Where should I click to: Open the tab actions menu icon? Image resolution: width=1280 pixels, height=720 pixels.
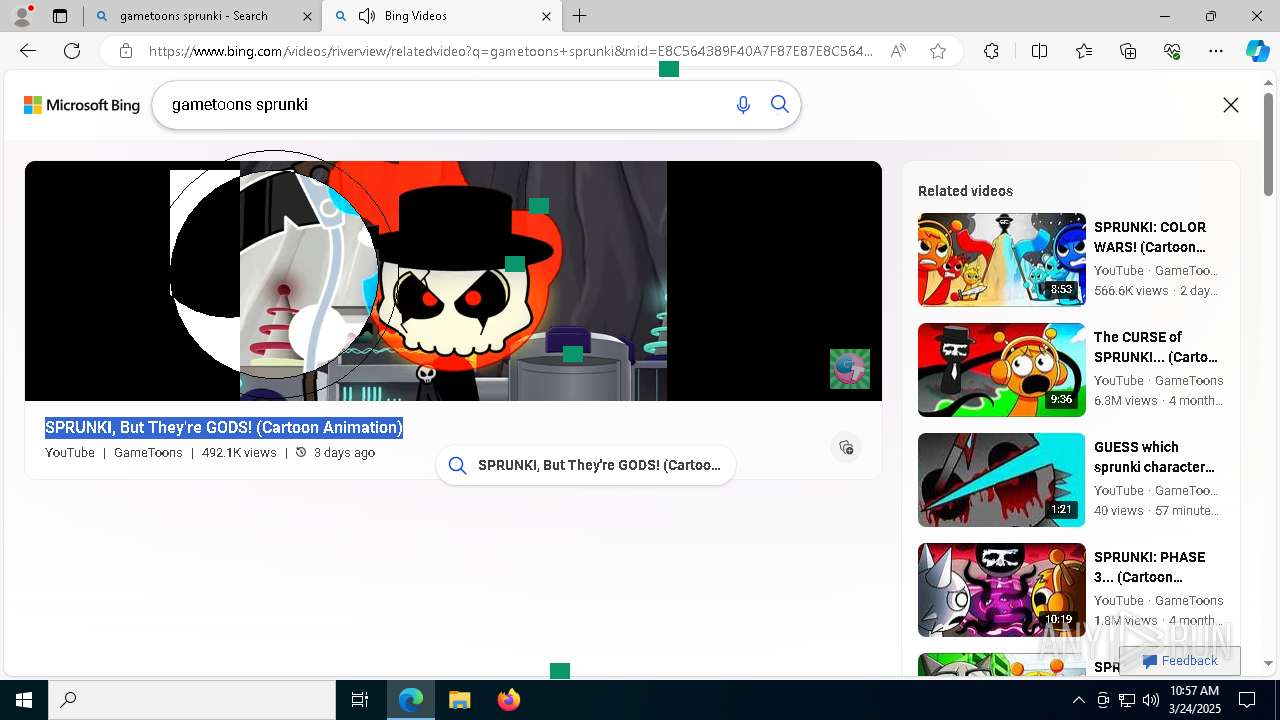point(60,16)
